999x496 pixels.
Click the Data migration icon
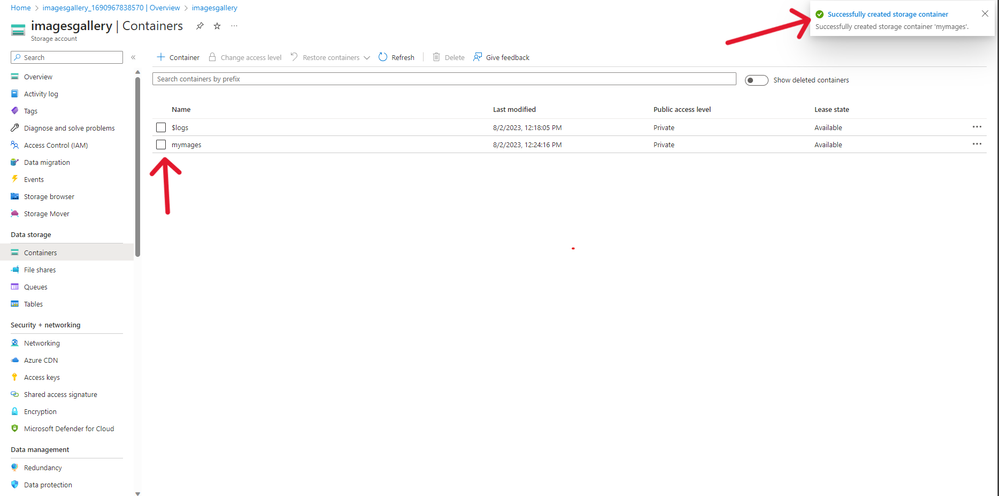click(x=15, y=162)
